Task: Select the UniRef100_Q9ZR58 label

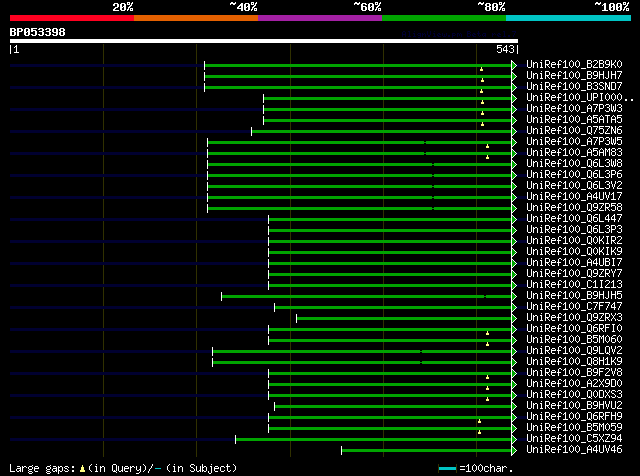Action: 574,207
